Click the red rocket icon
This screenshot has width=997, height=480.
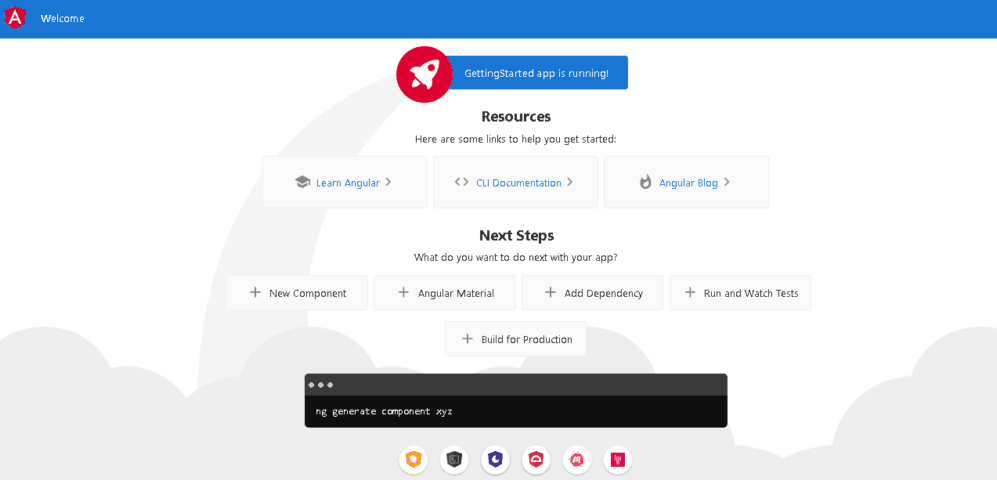pyautogui.click(x=424, y=74)
